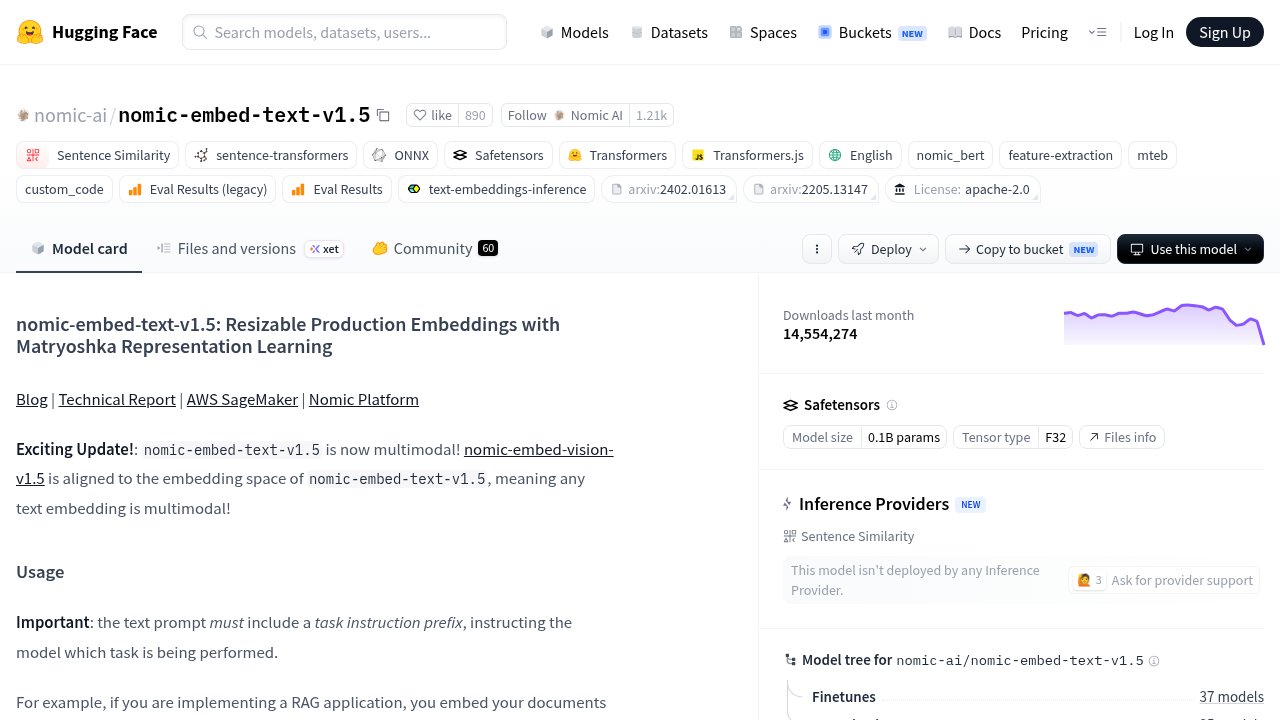Open the Docs navigation link
This screenshot has height=720, width=1280.
point(974,32)
